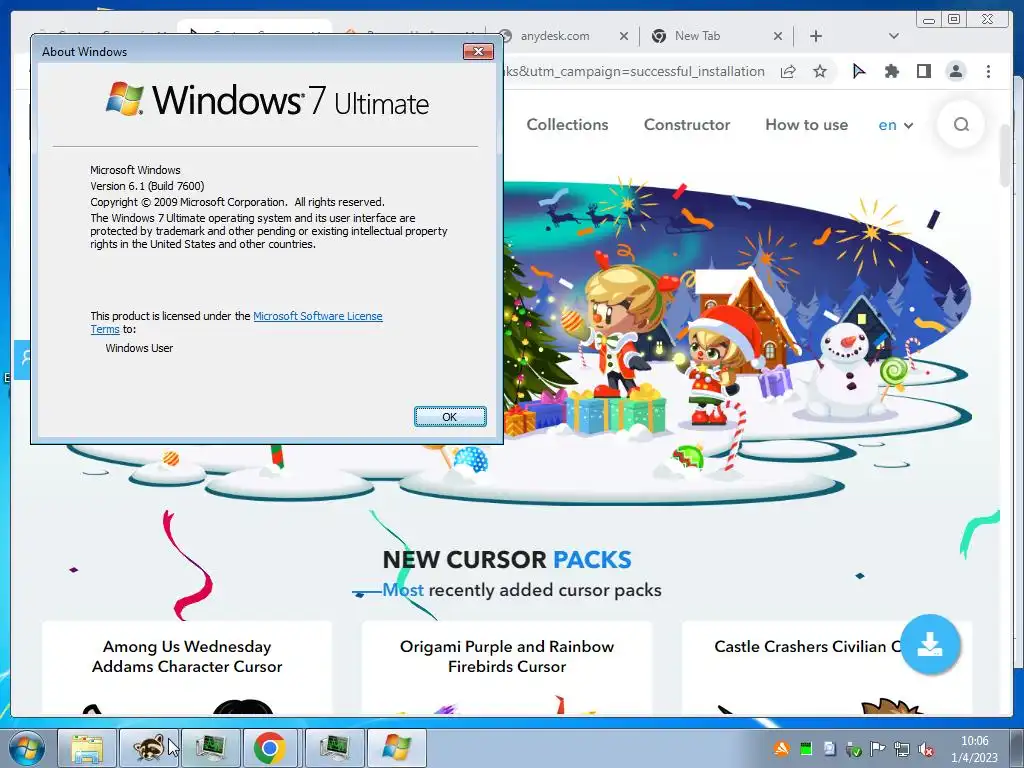Switch to Chrome from the taskbar

[270, 748]
